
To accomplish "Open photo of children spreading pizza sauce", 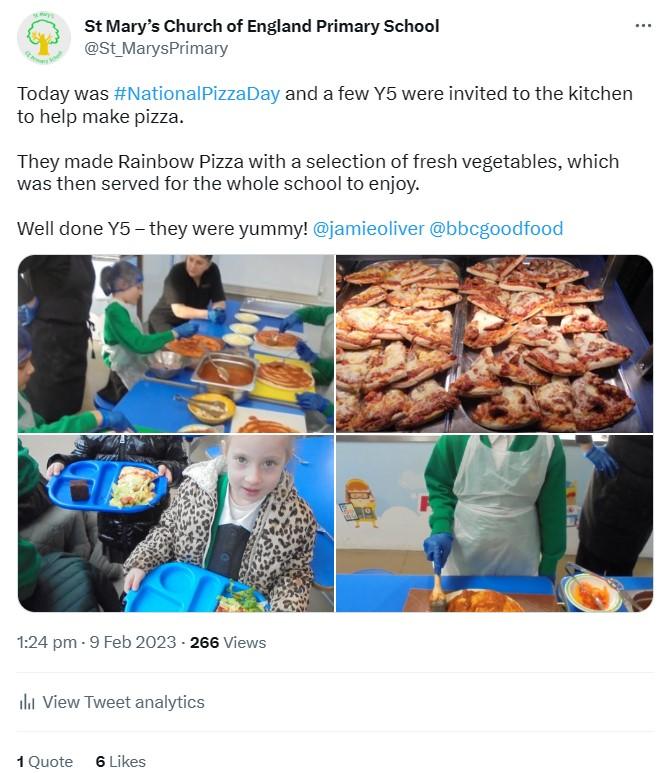I will (176, 343).
